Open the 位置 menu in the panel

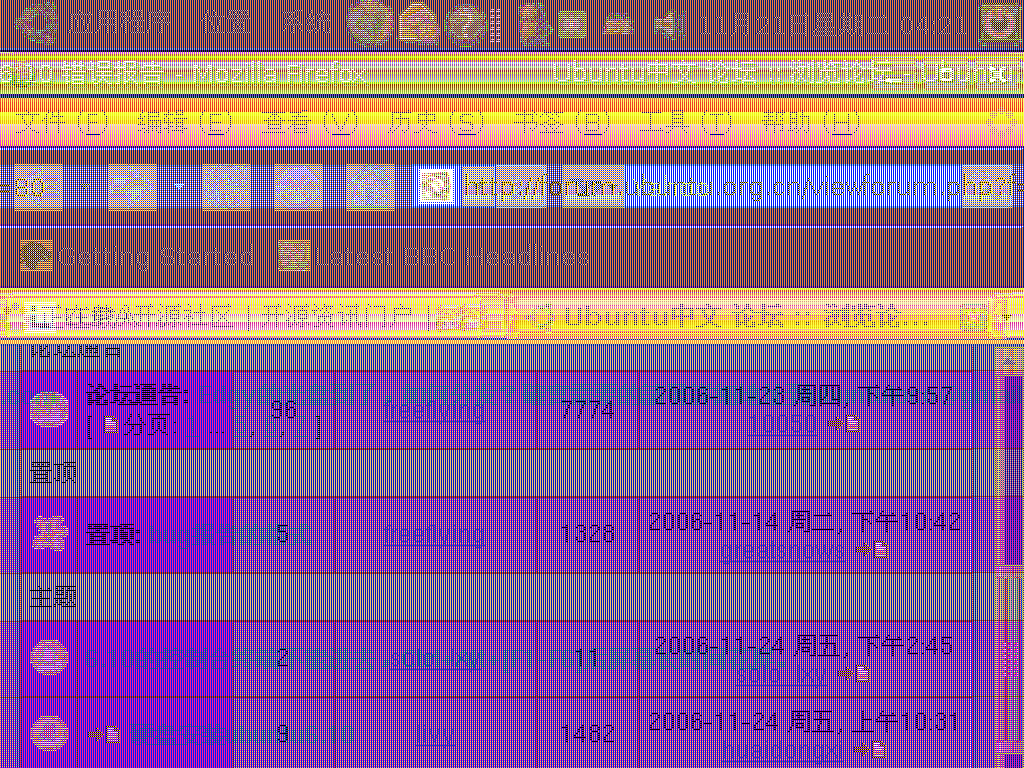227,24
